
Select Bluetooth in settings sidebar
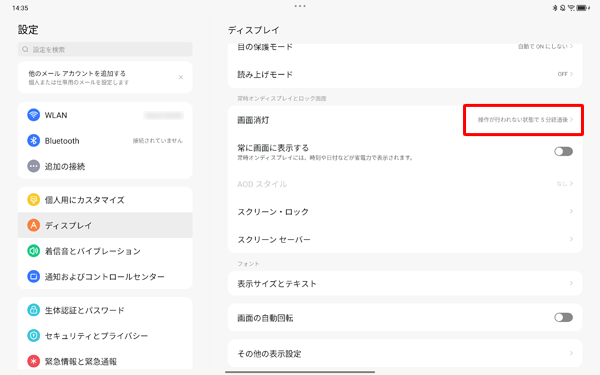click(x=105, y=140)
